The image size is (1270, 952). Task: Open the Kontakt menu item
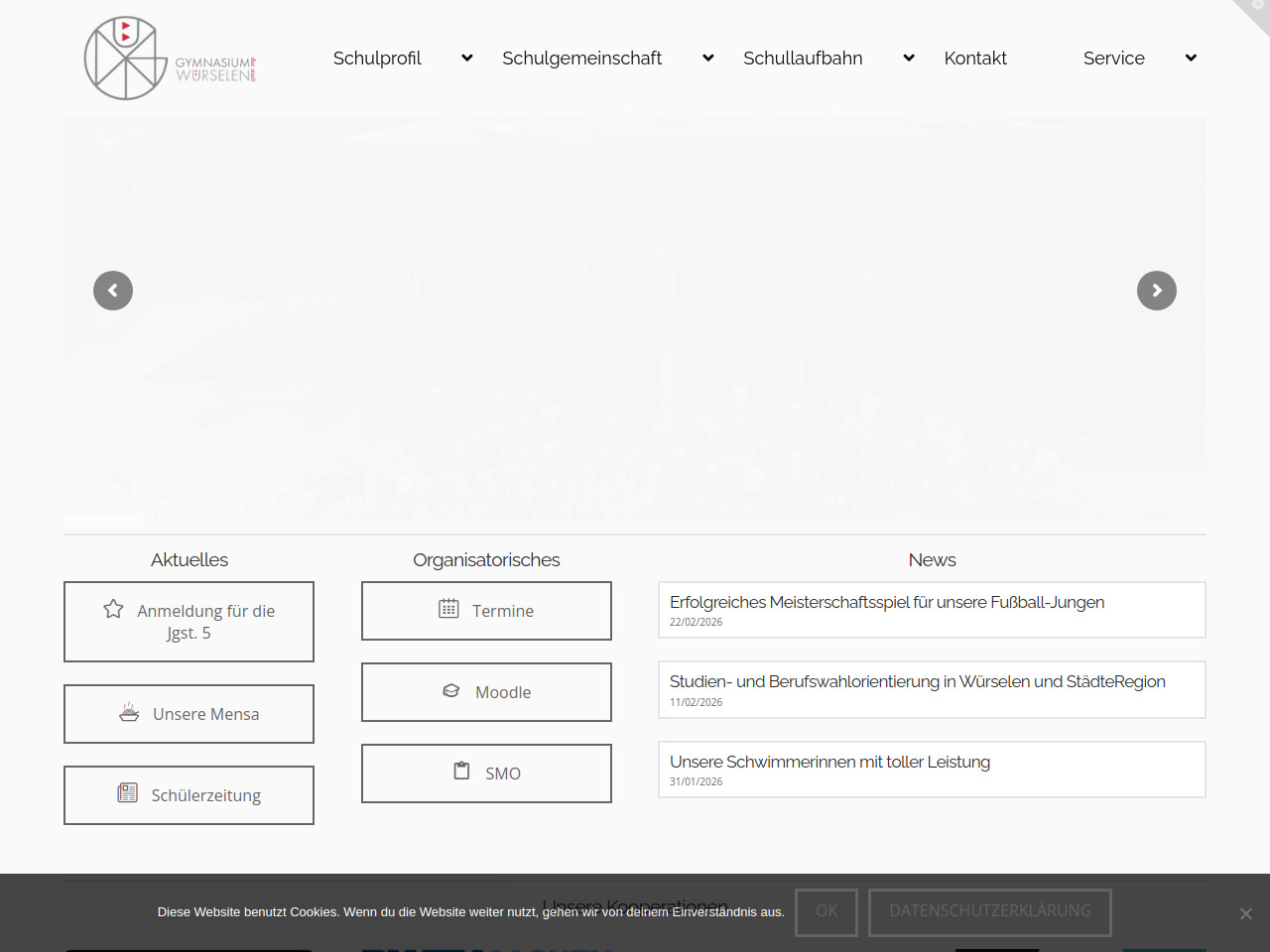click(x=975, y=59)
